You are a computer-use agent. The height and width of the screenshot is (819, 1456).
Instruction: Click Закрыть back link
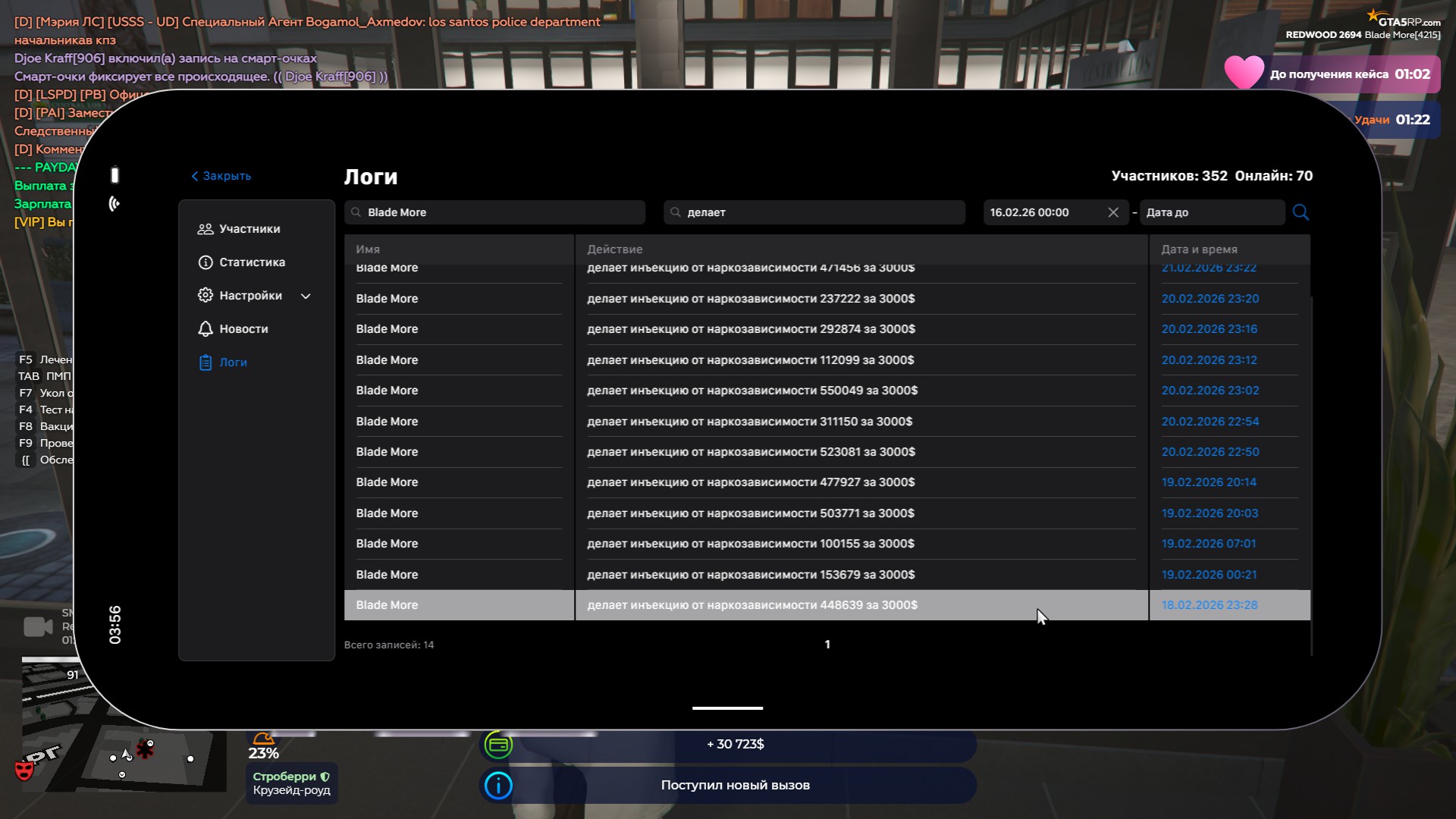[221, 176]
